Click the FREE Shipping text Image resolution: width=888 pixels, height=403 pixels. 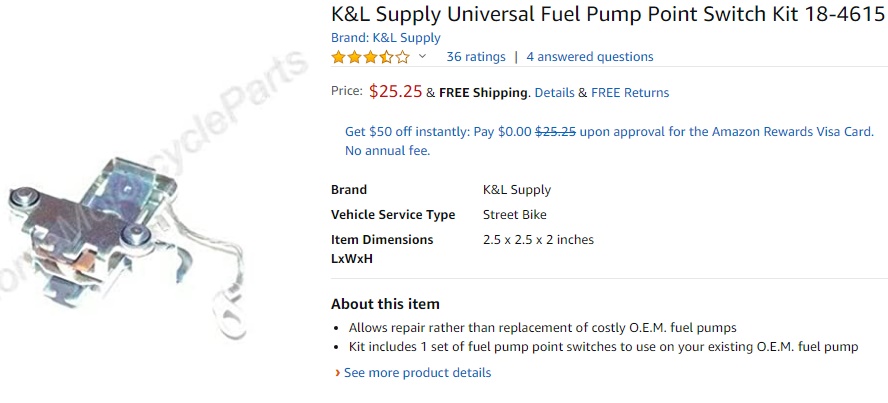click(483, 93)
